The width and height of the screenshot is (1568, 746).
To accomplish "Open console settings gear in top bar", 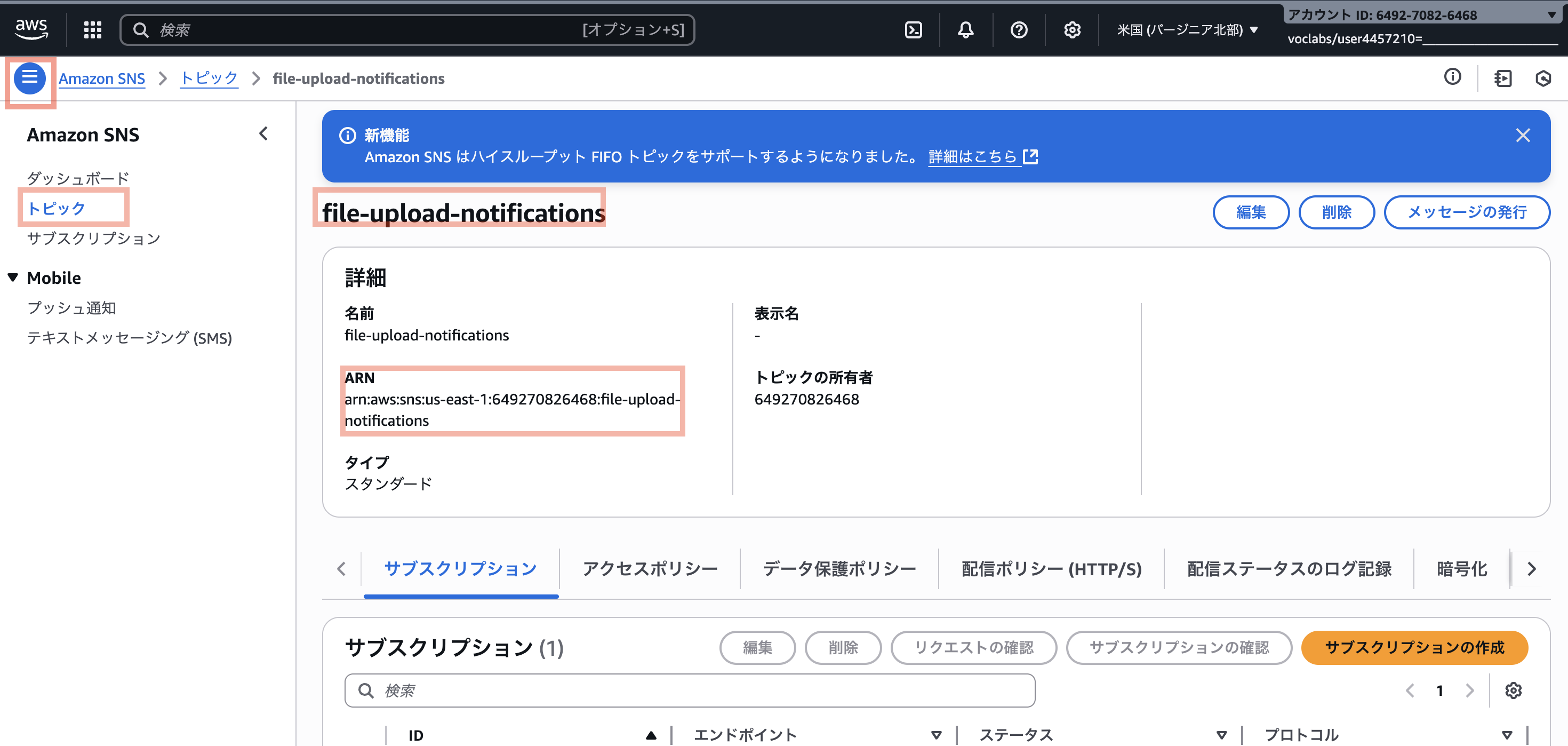I will [x=1072, y=30].
